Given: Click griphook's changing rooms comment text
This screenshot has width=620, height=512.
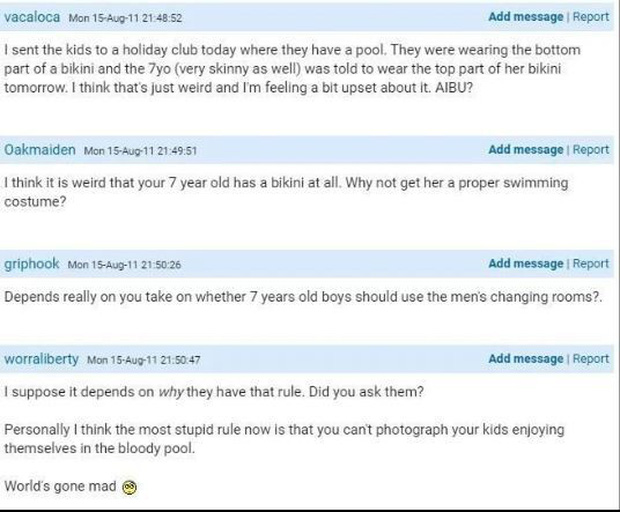Looking at the screenshot, I should tap(300, 297).
